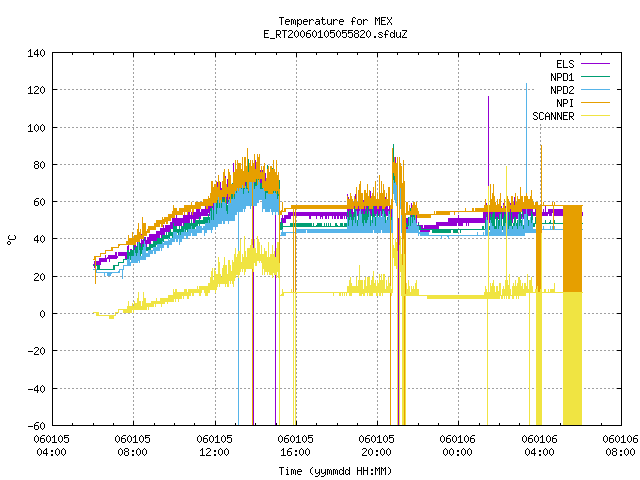Click the y-axis label 100

pyautogui.click(x=36, y=128)
